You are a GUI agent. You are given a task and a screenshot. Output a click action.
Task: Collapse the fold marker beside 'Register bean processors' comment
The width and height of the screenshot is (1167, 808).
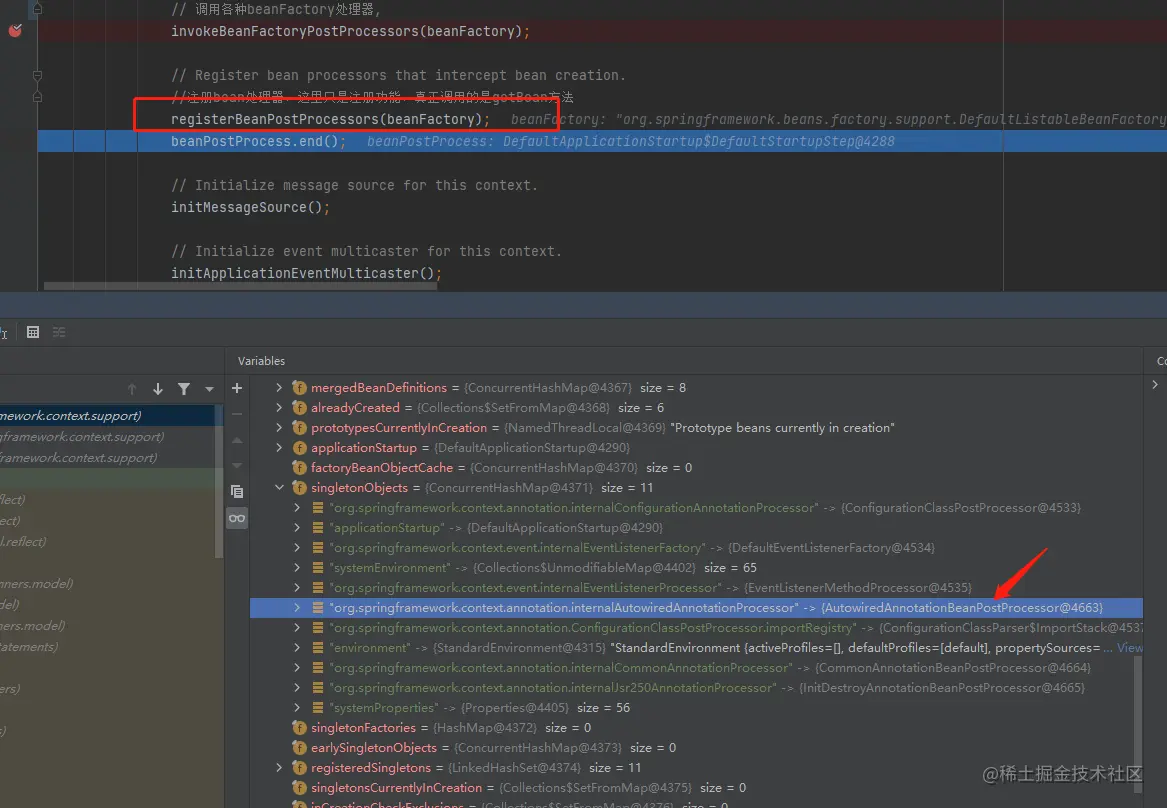(37, 75)
